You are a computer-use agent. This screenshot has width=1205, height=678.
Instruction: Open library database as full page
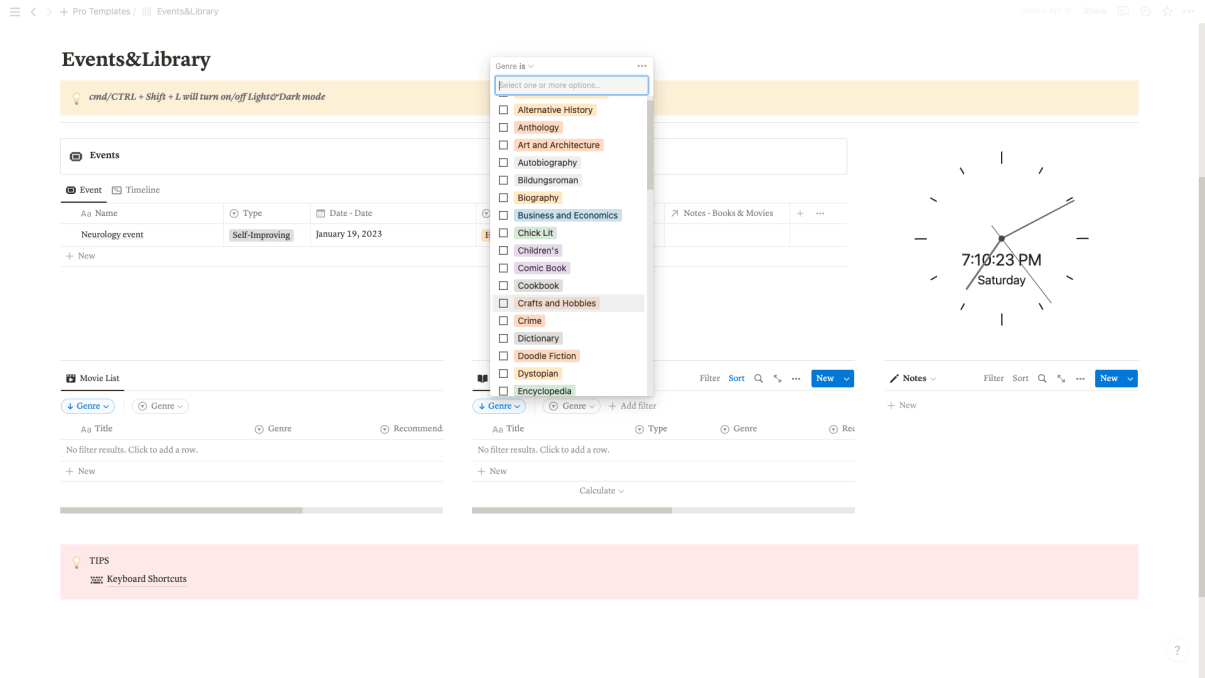pos(777,378)
